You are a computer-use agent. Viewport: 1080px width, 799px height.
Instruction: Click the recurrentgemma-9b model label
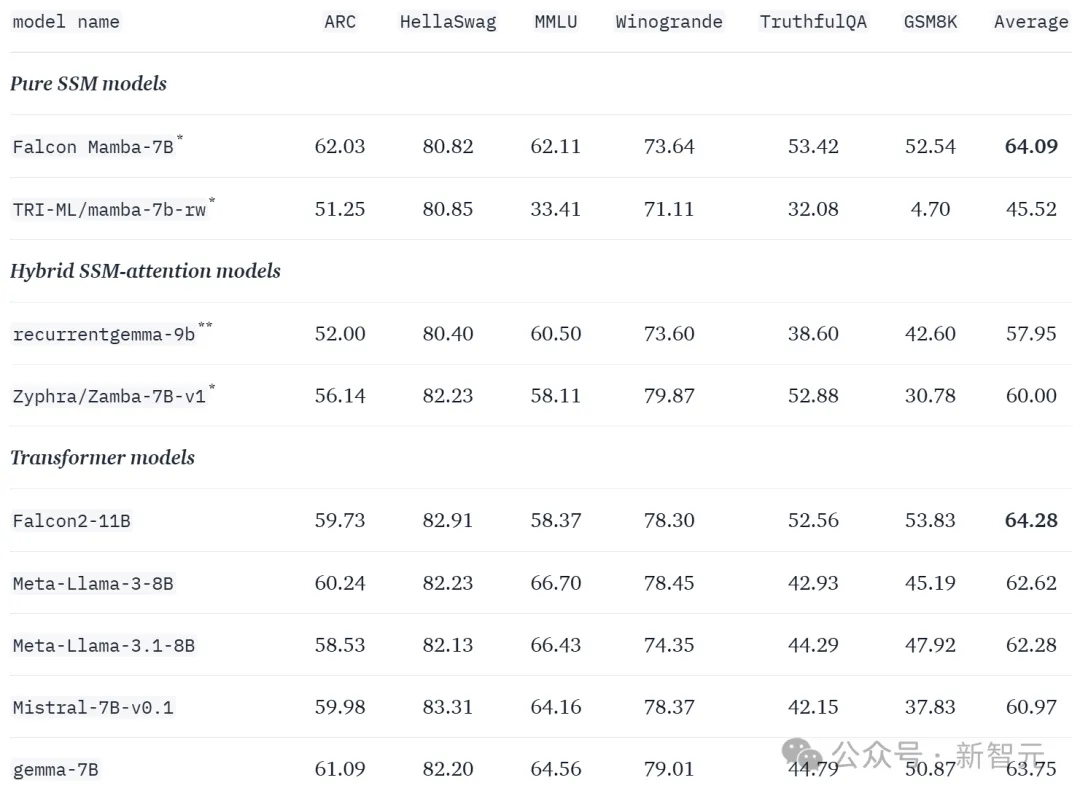click(x=104, y=334)
